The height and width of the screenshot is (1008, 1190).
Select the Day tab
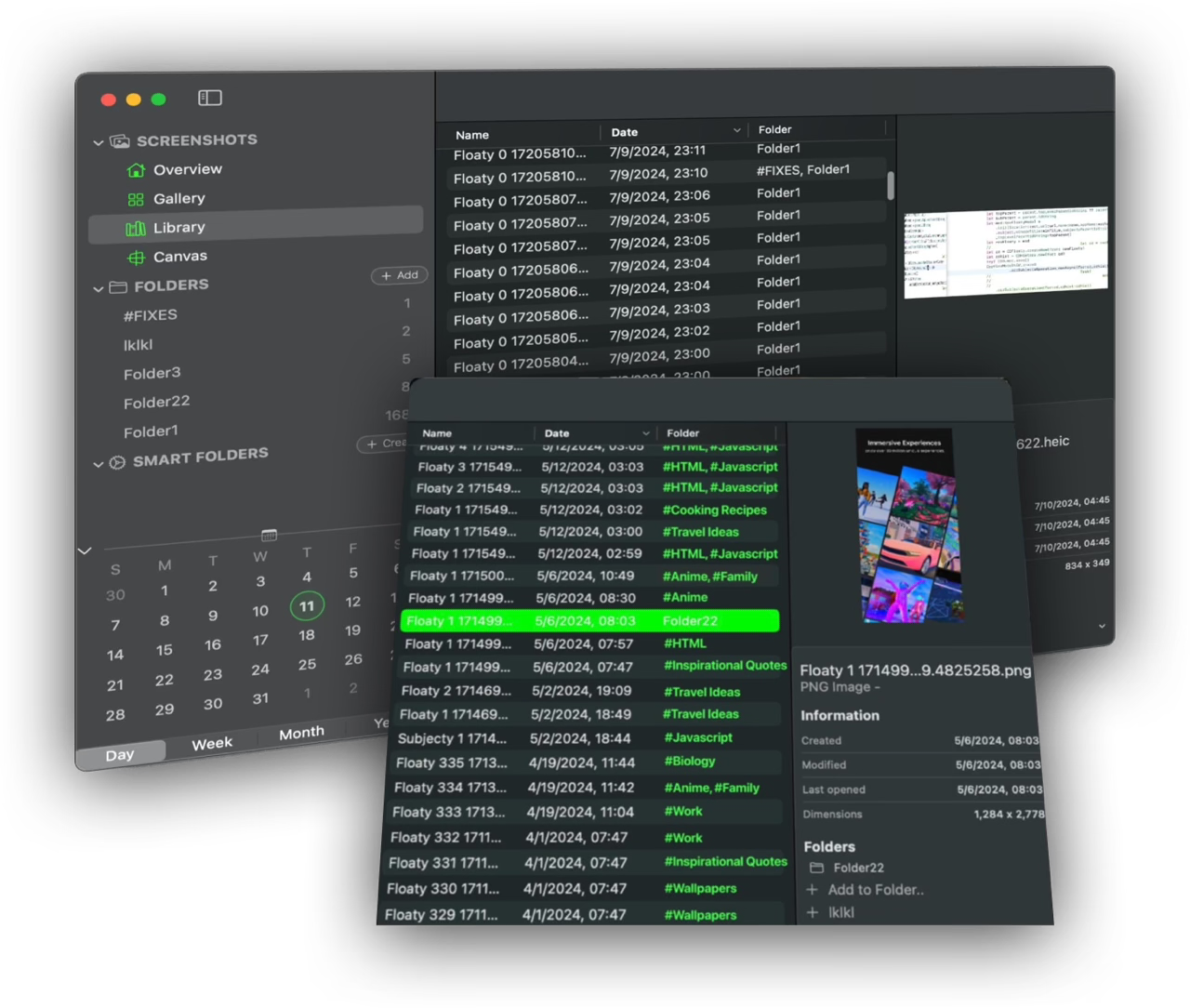point(120,754)
